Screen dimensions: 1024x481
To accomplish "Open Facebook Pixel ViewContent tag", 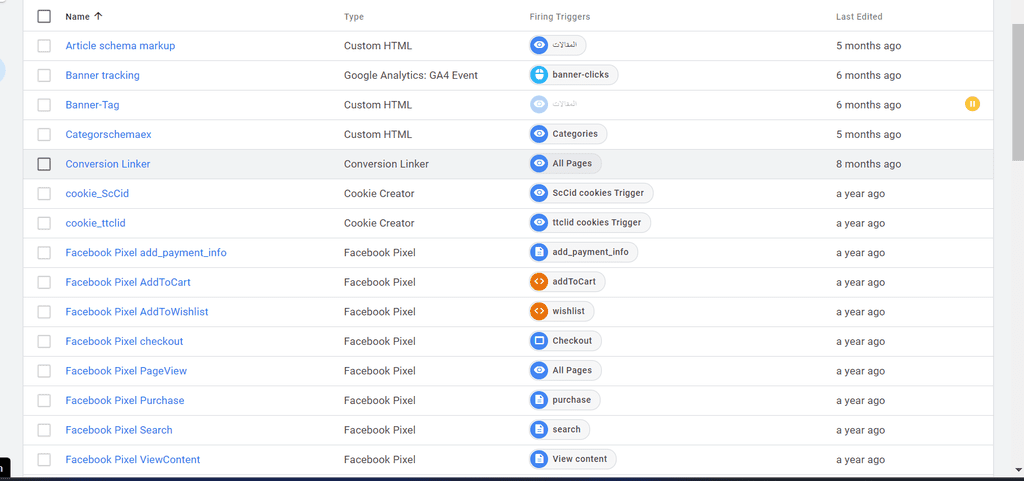I will click(x=133, y=459).
